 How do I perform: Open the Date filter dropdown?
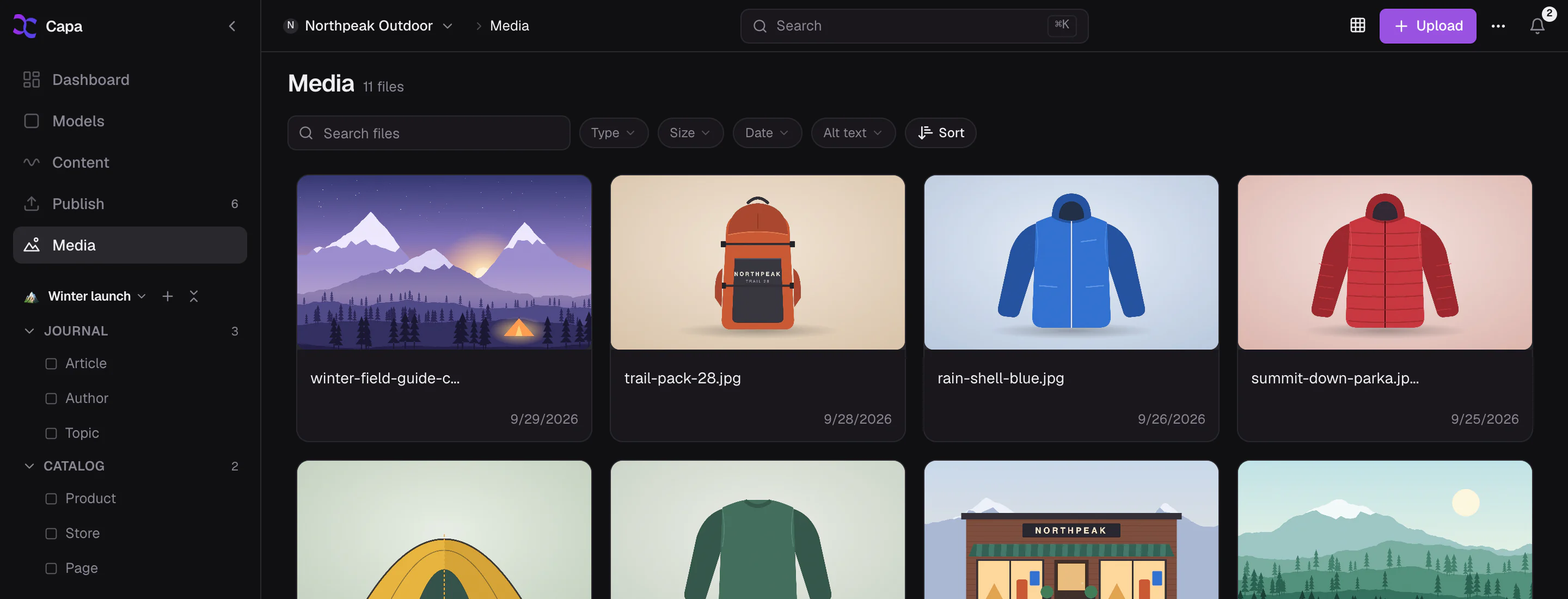pos(767,133)
